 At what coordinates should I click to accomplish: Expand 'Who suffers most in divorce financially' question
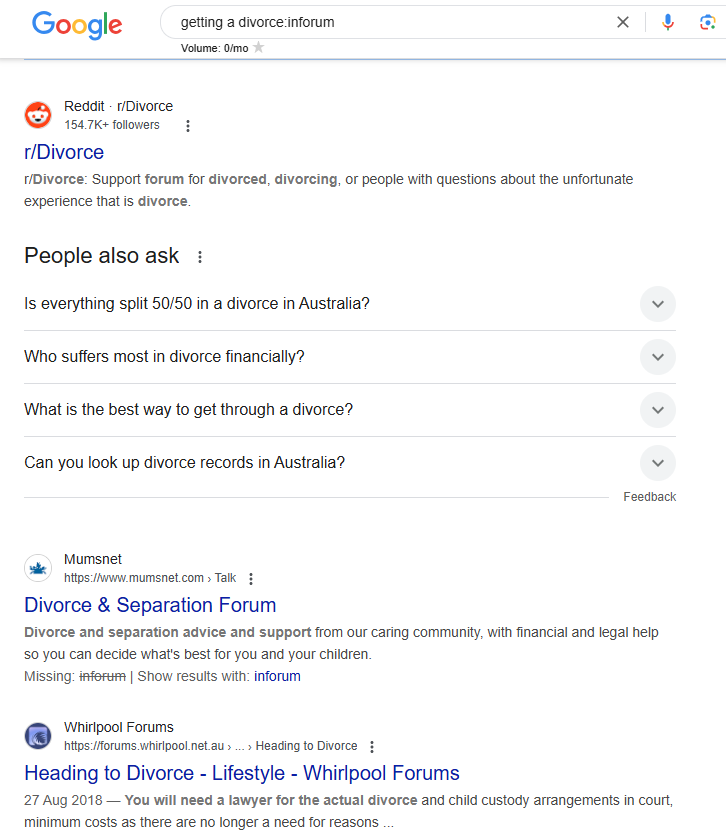tap(657, 357)
